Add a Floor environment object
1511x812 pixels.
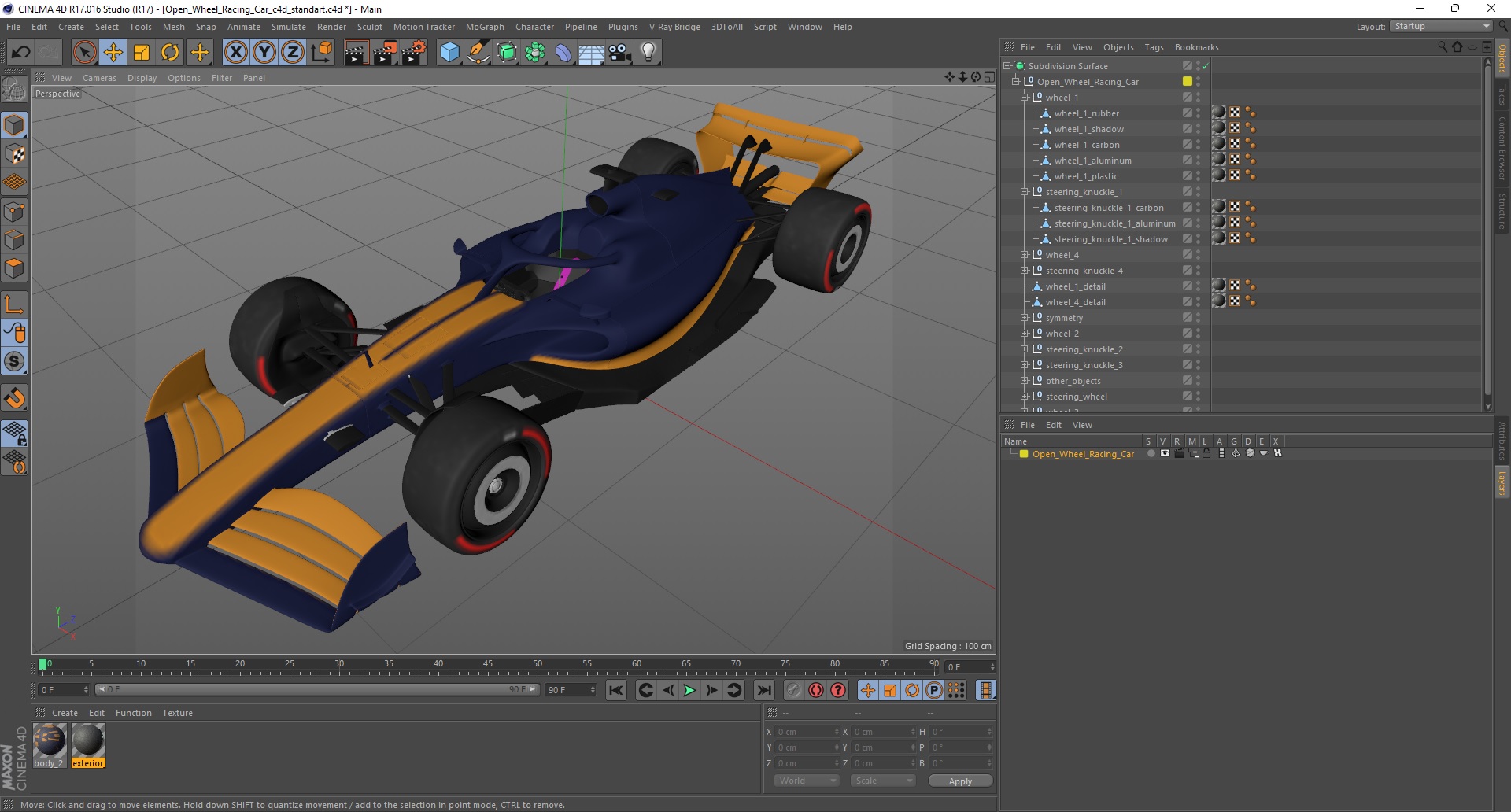592,53
